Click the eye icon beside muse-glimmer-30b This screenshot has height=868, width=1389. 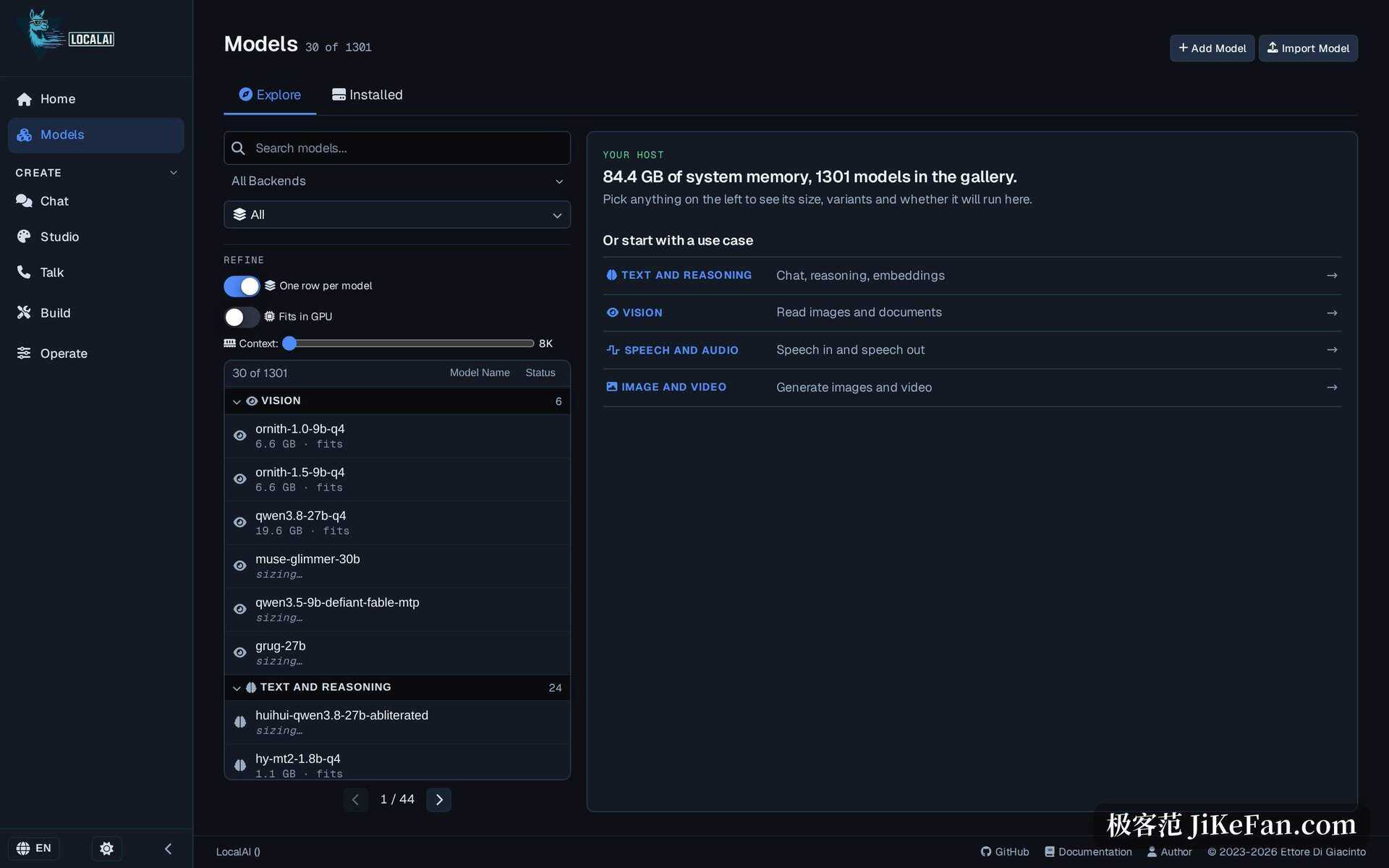pos(240,566)
